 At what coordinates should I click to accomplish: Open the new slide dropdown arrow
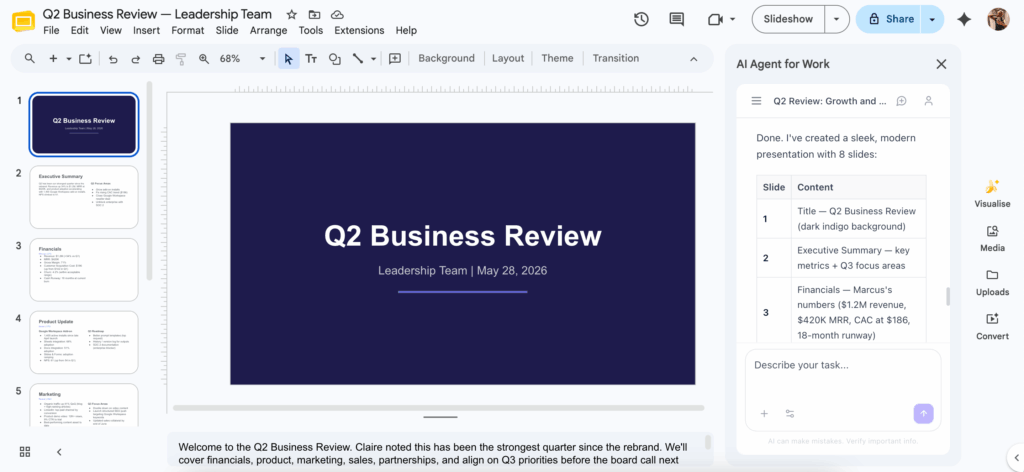(69, 59)
